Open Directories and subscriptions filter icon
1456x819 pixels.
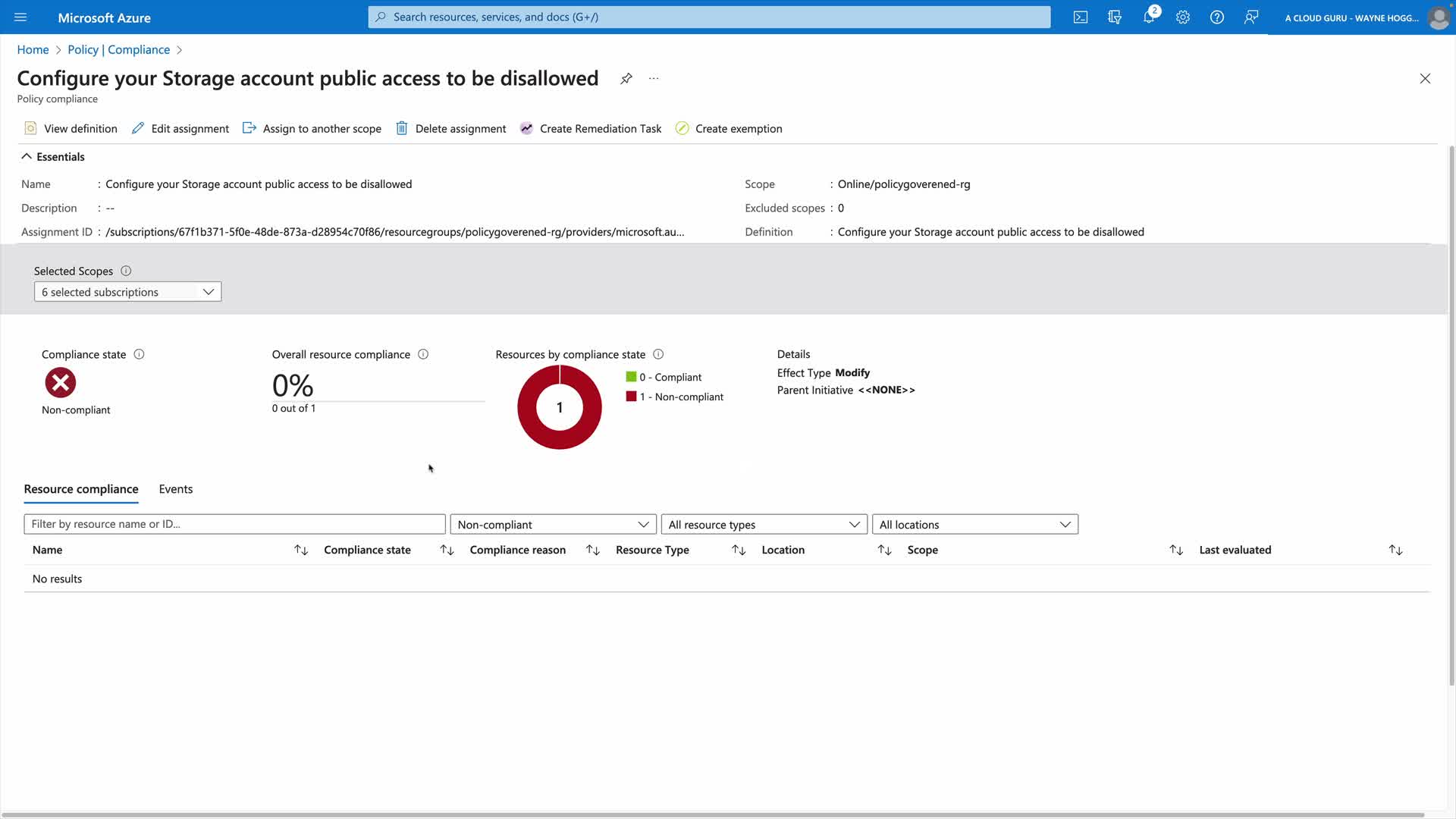(x=1115, y=17)
